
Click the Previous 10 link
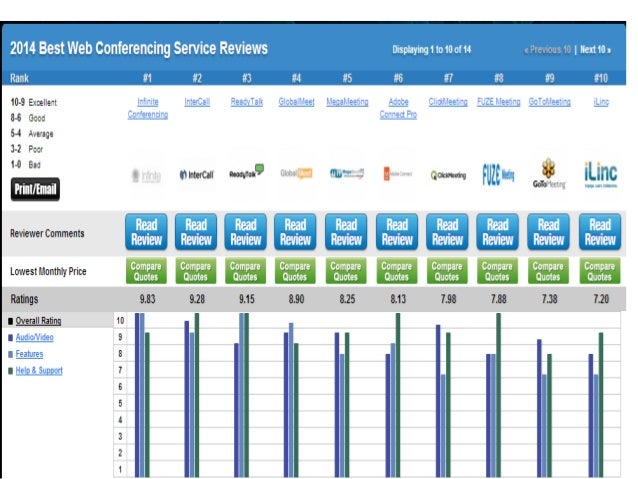pos(547,50)
